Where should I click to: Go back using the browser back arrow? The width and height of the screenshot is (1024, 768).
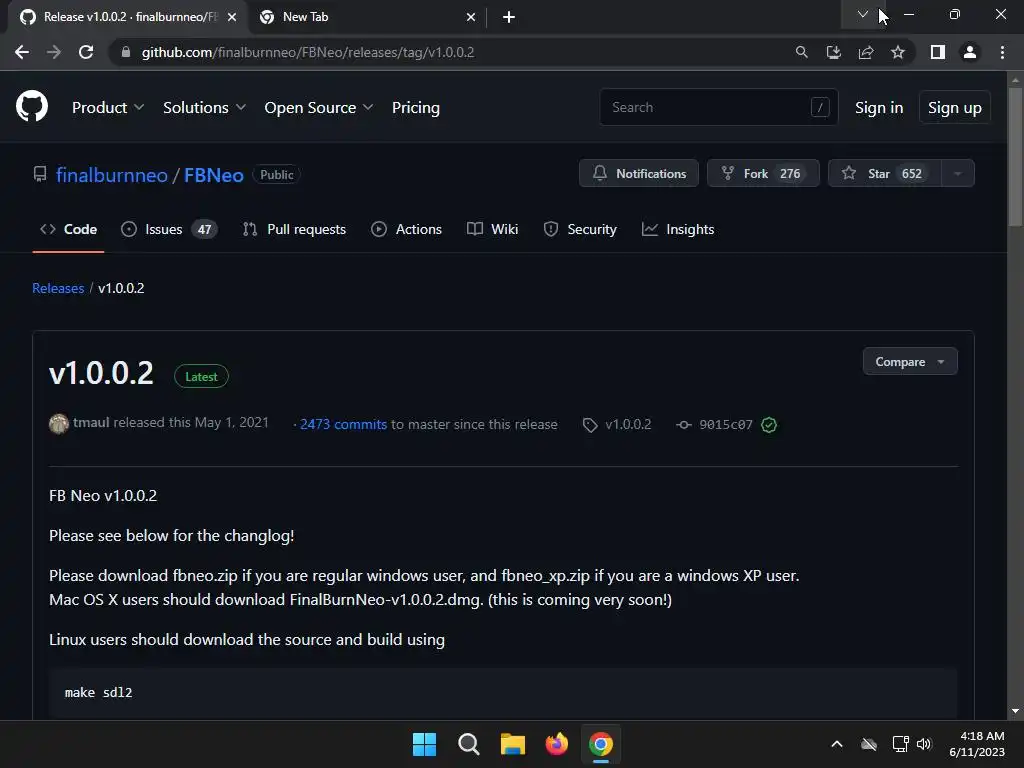point(22,52)
